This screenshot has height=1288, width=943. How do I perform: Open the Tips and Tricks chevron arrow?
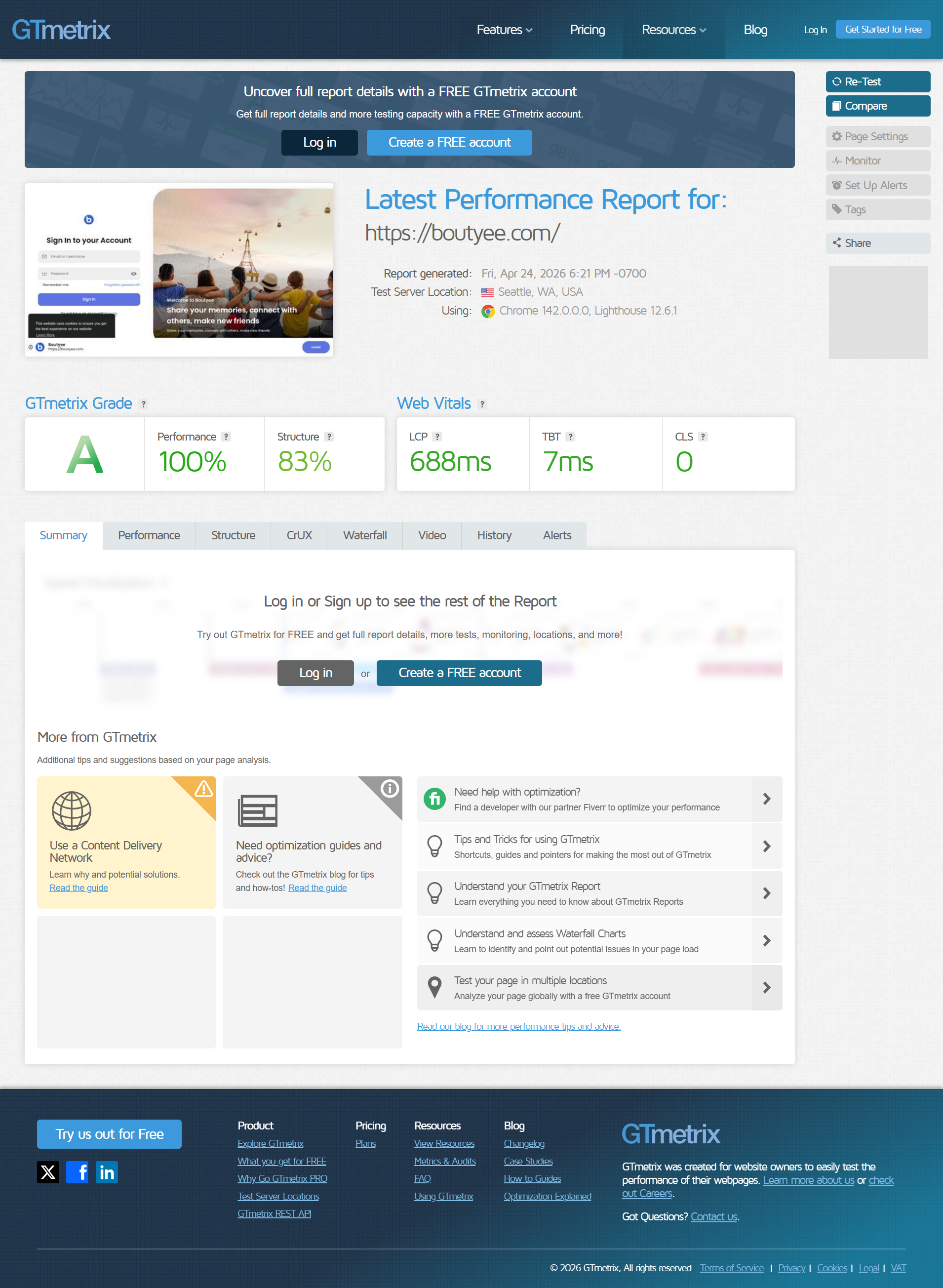[767, 846]
